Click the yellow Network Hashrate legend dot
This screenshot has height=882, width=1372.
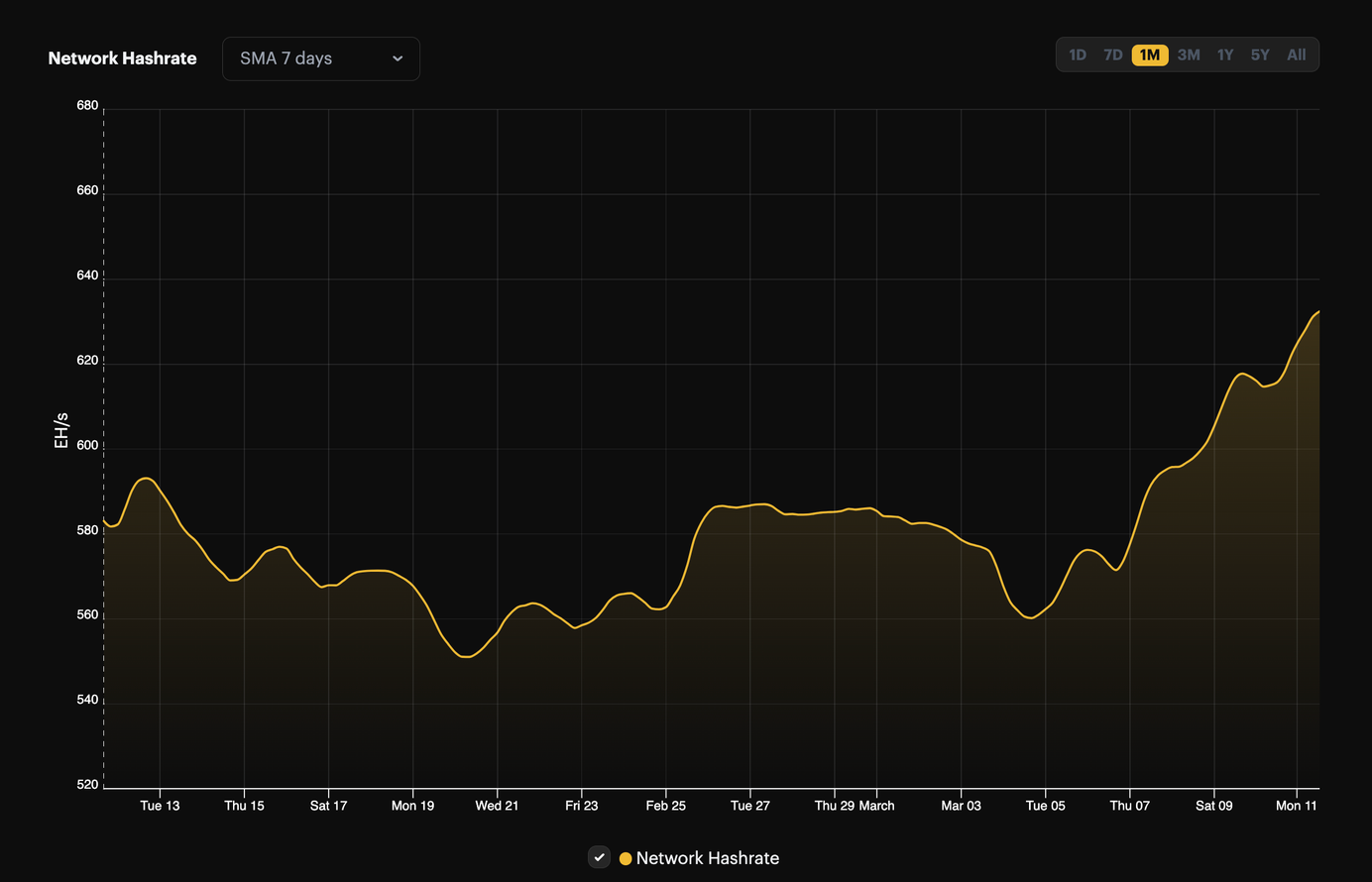pyautogui.click(x=626, y=857)
